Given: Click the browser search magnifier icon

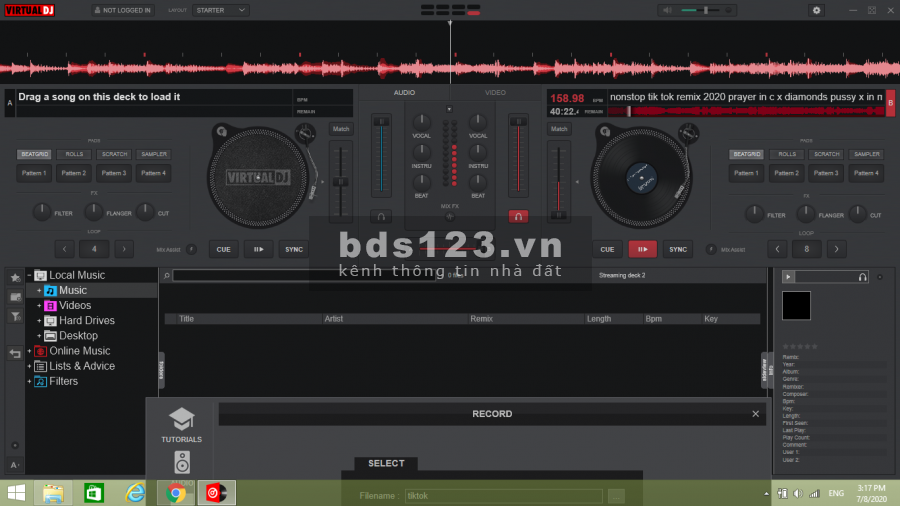Looking at the screenshot, I should [x=166, y=276].
